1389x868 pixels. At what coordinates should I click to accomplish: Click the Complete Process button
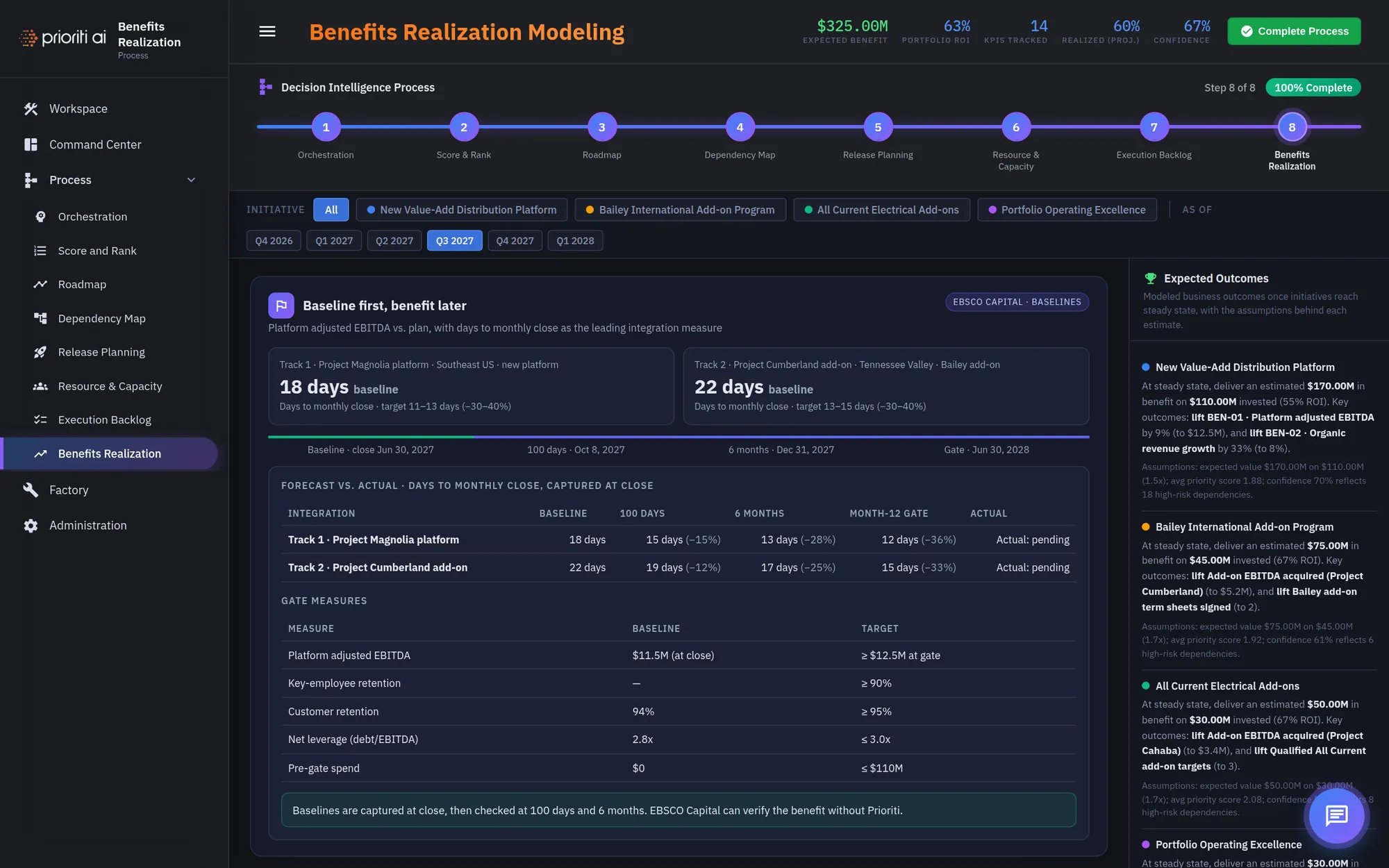pos(1294,31)
